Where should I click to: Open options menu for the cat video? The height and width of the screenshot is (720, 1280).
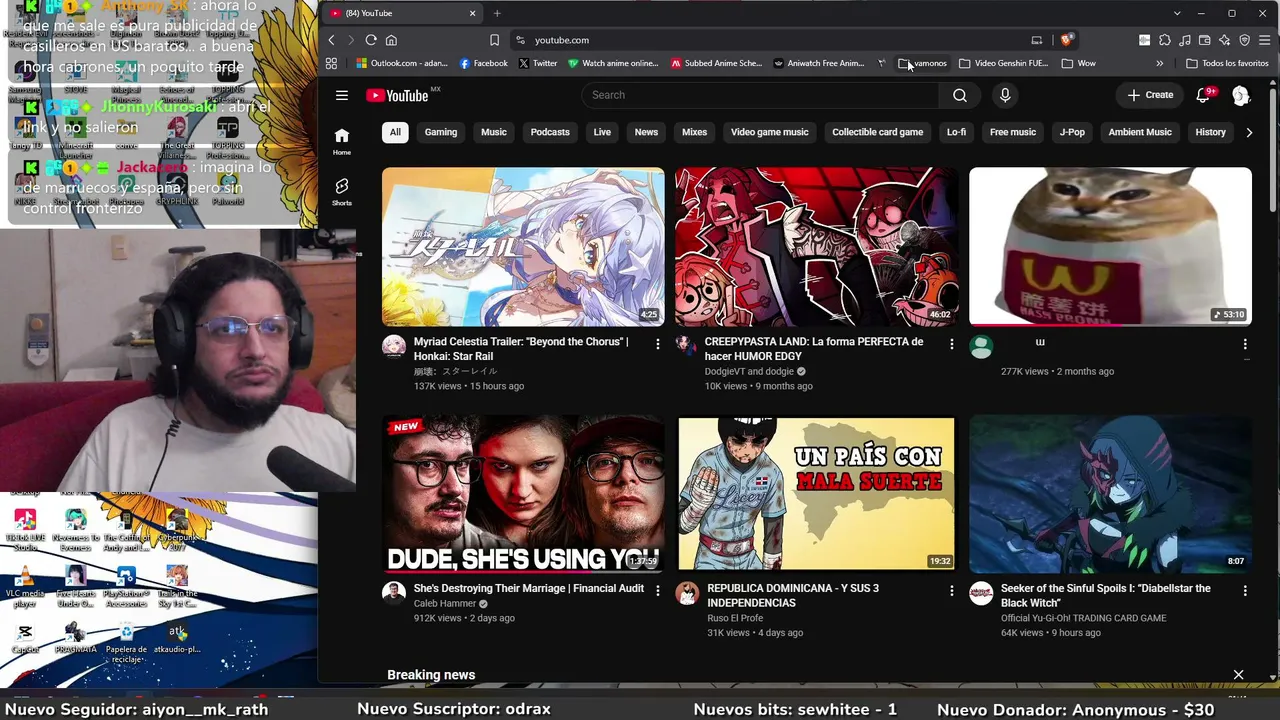click(x=1245, y=344)
